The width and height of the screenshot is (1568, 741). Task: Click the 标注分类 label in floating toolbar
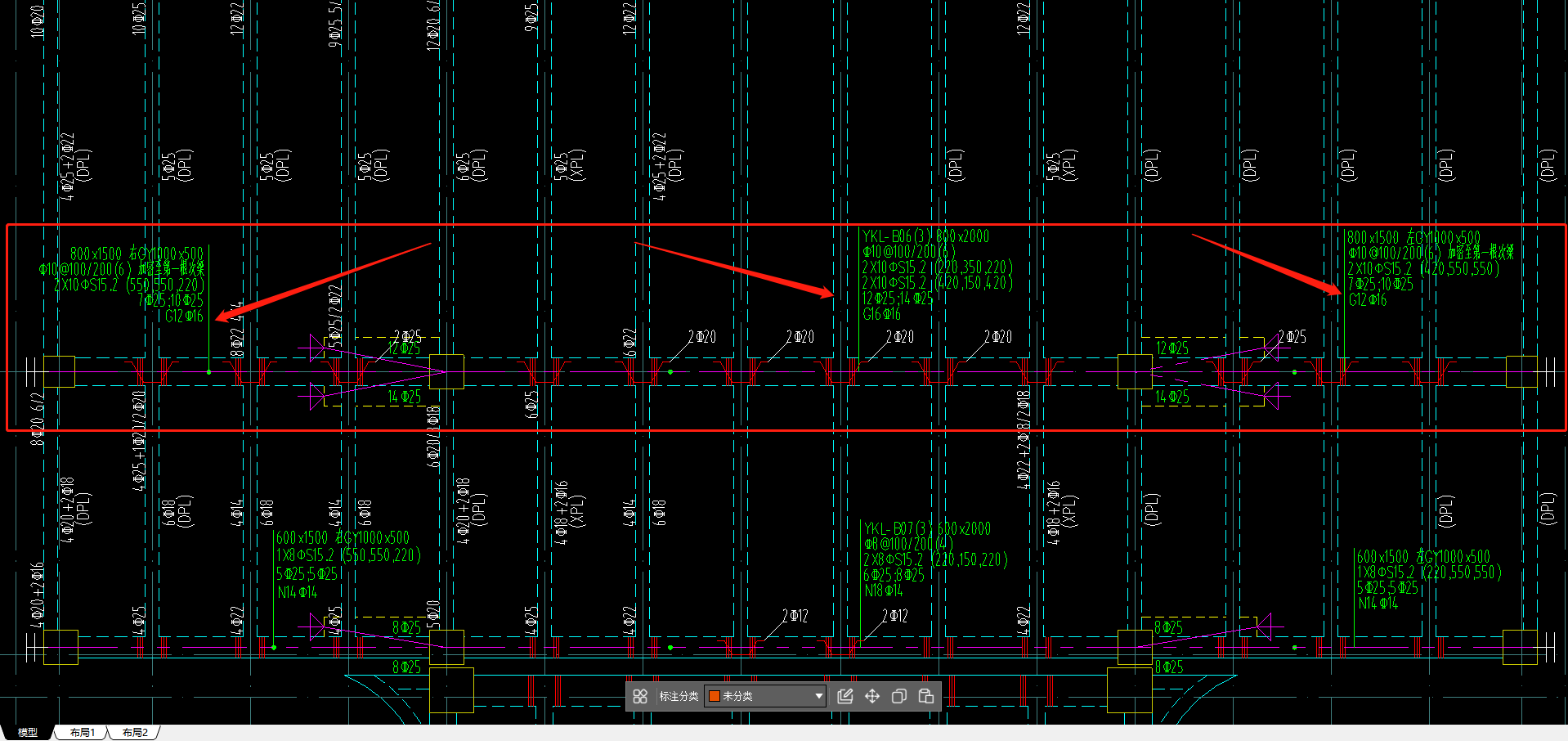pos(679,696)
